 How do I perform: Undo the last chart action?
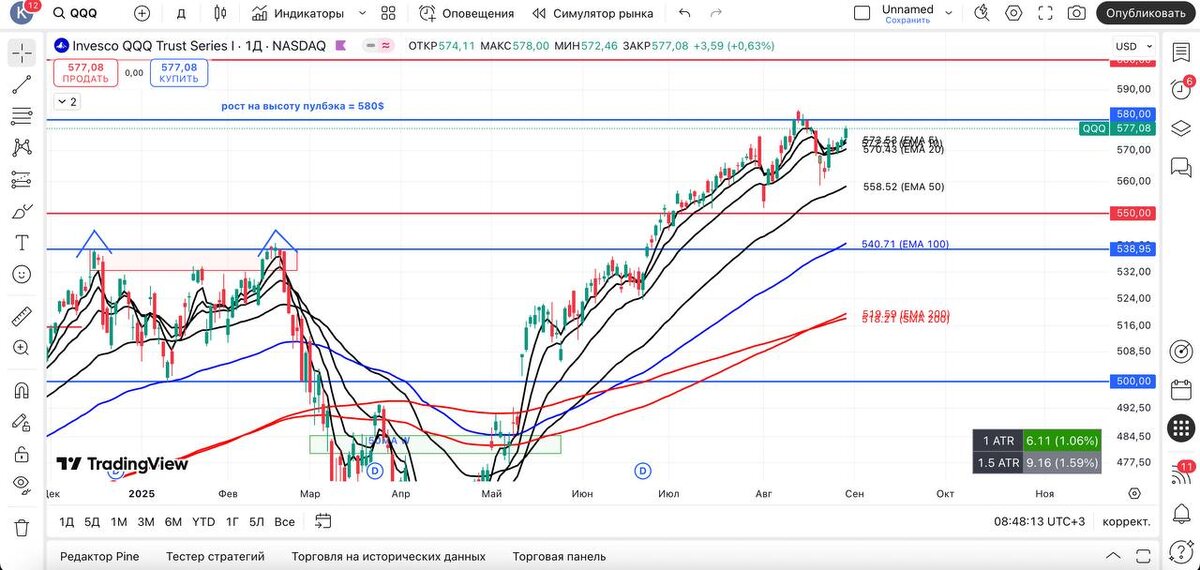pos(685,14)
